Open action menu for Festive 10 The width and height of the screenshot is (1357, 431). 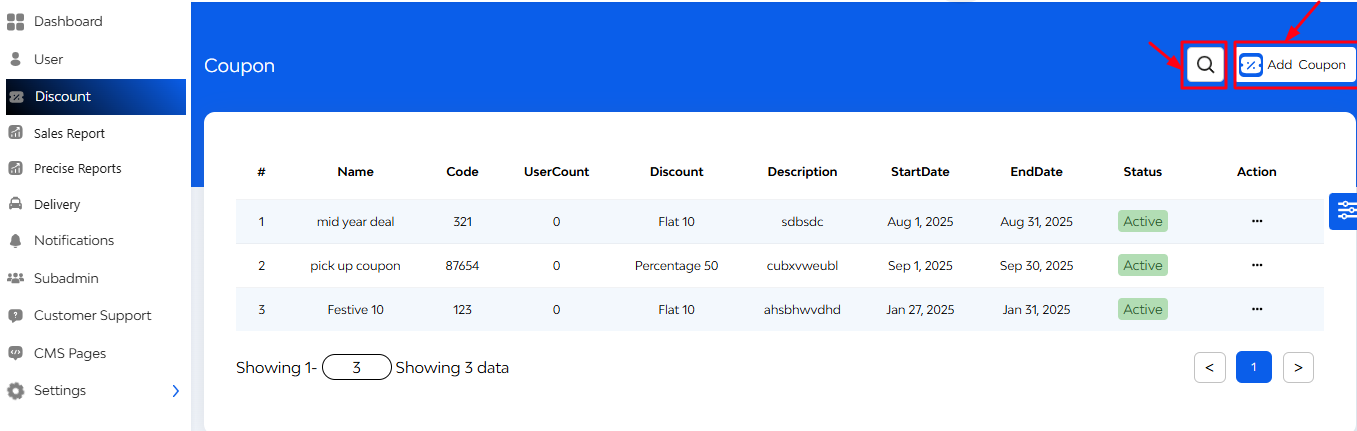click(1257, 309)
